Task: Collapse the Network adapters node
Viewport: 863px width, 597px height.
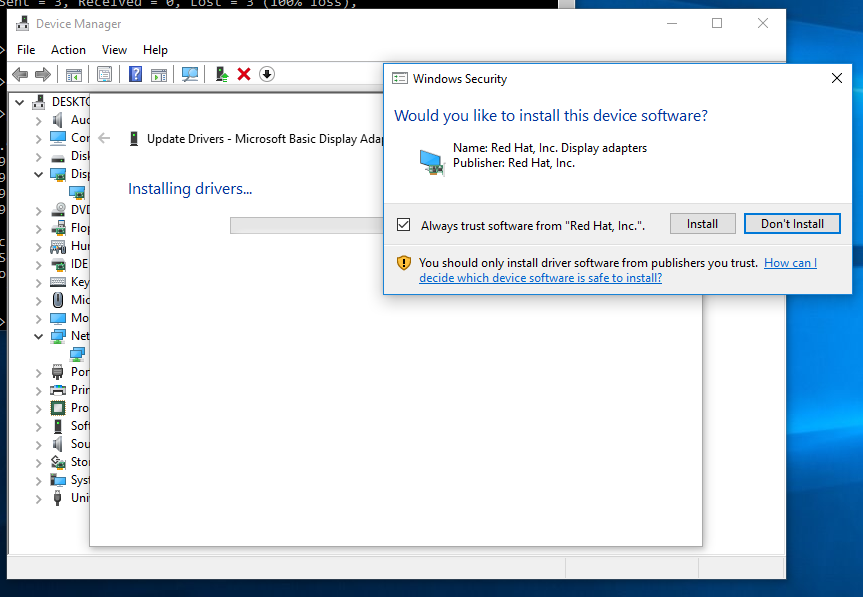Action: (x=38, y=336)
